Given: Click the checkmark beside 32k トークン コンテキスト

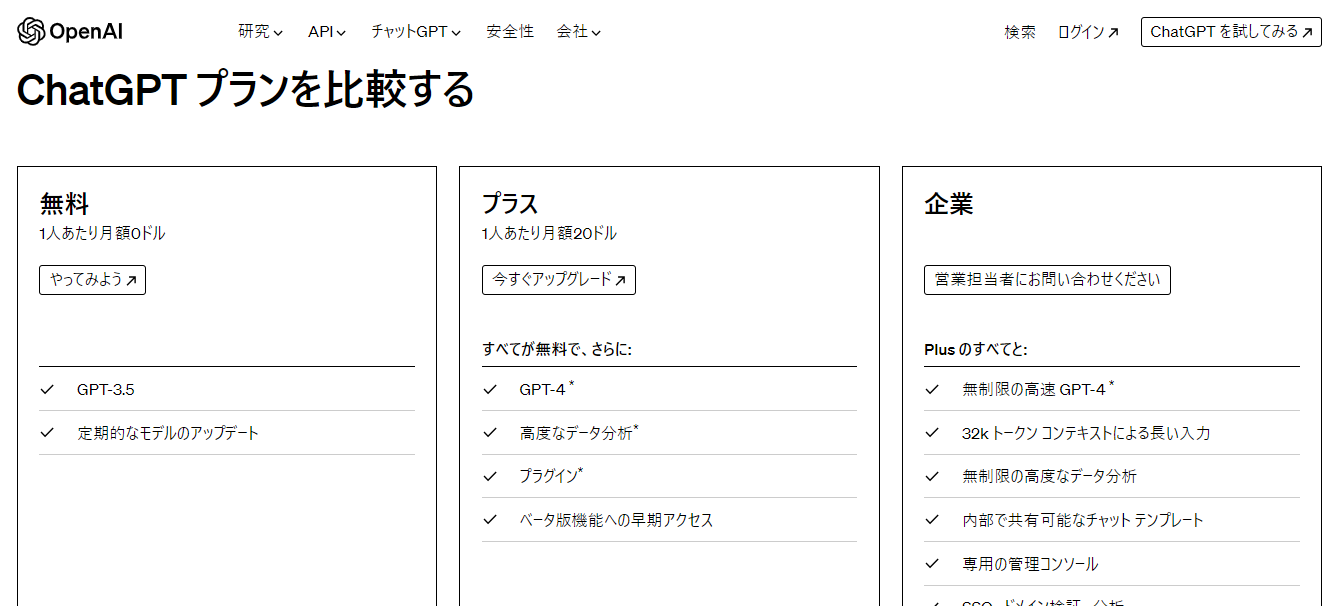Looking at the screenshot, I should 932,433.
